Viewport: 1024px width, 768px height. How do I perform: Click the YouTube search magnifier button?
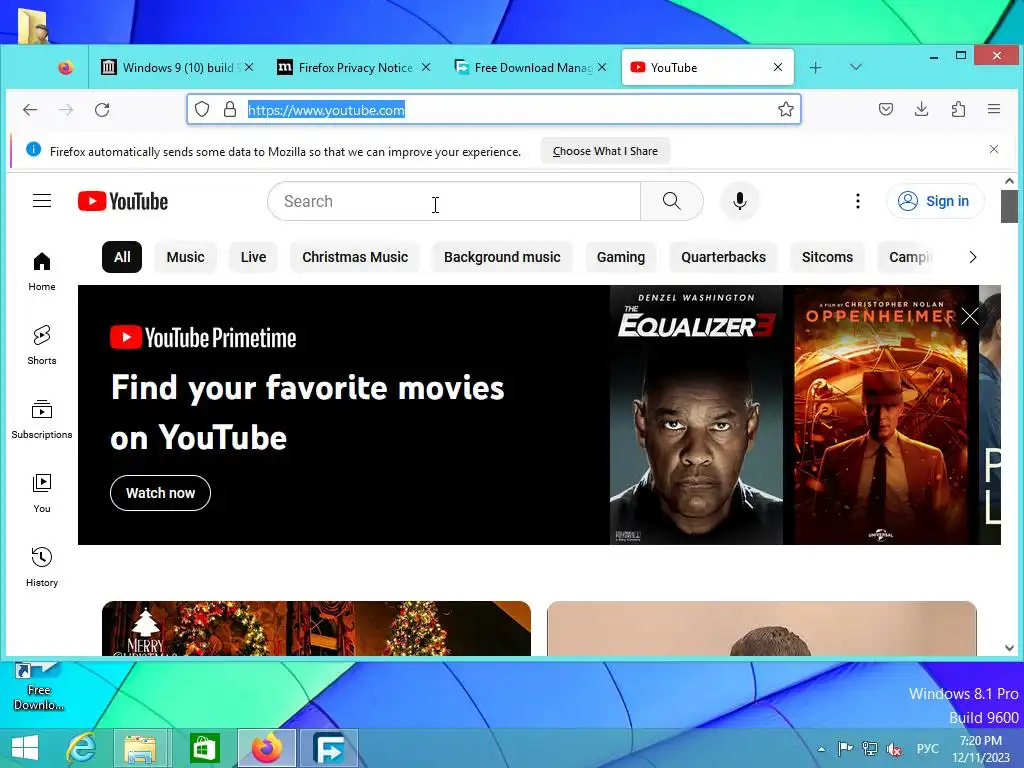(671, 201)
